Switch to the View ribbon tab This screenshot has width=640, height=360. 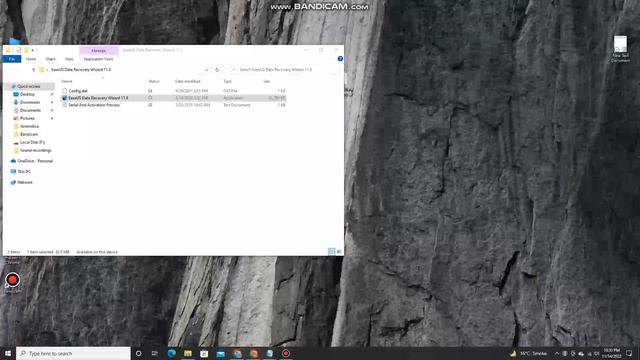pos(69,59)
